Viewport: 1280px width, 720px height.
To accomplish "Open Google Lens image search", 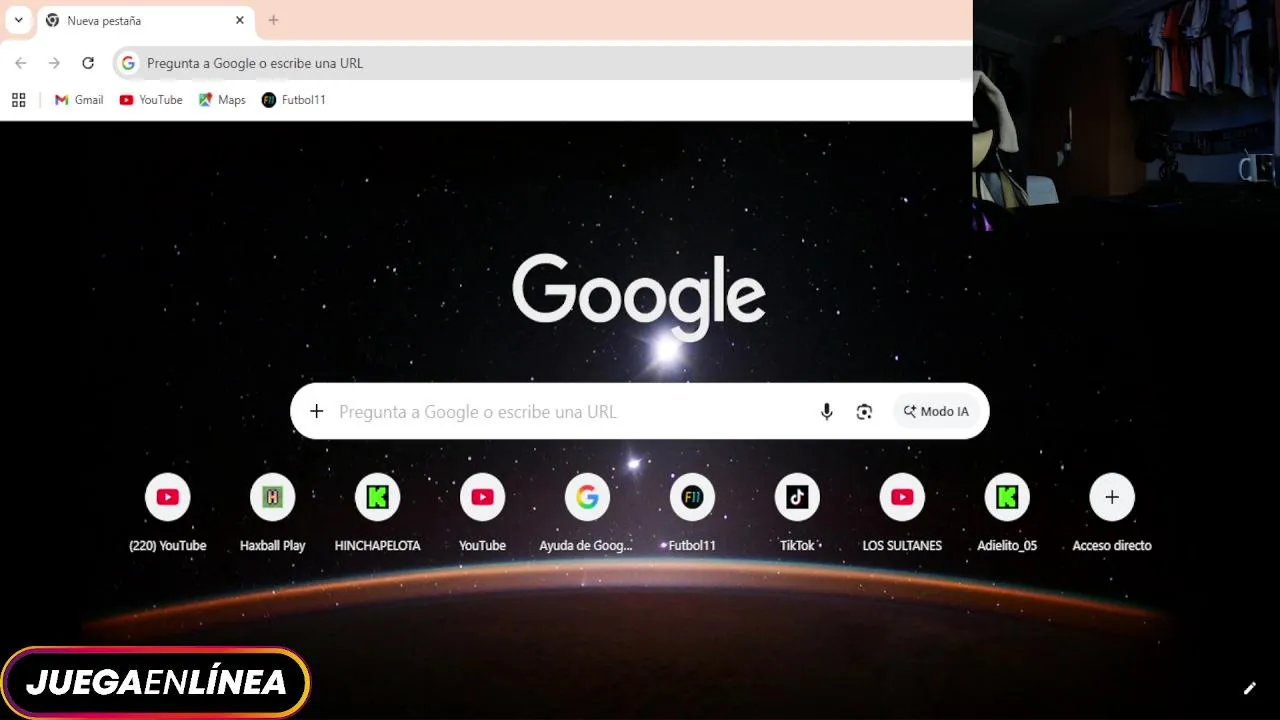I will [x=864, y=411].
